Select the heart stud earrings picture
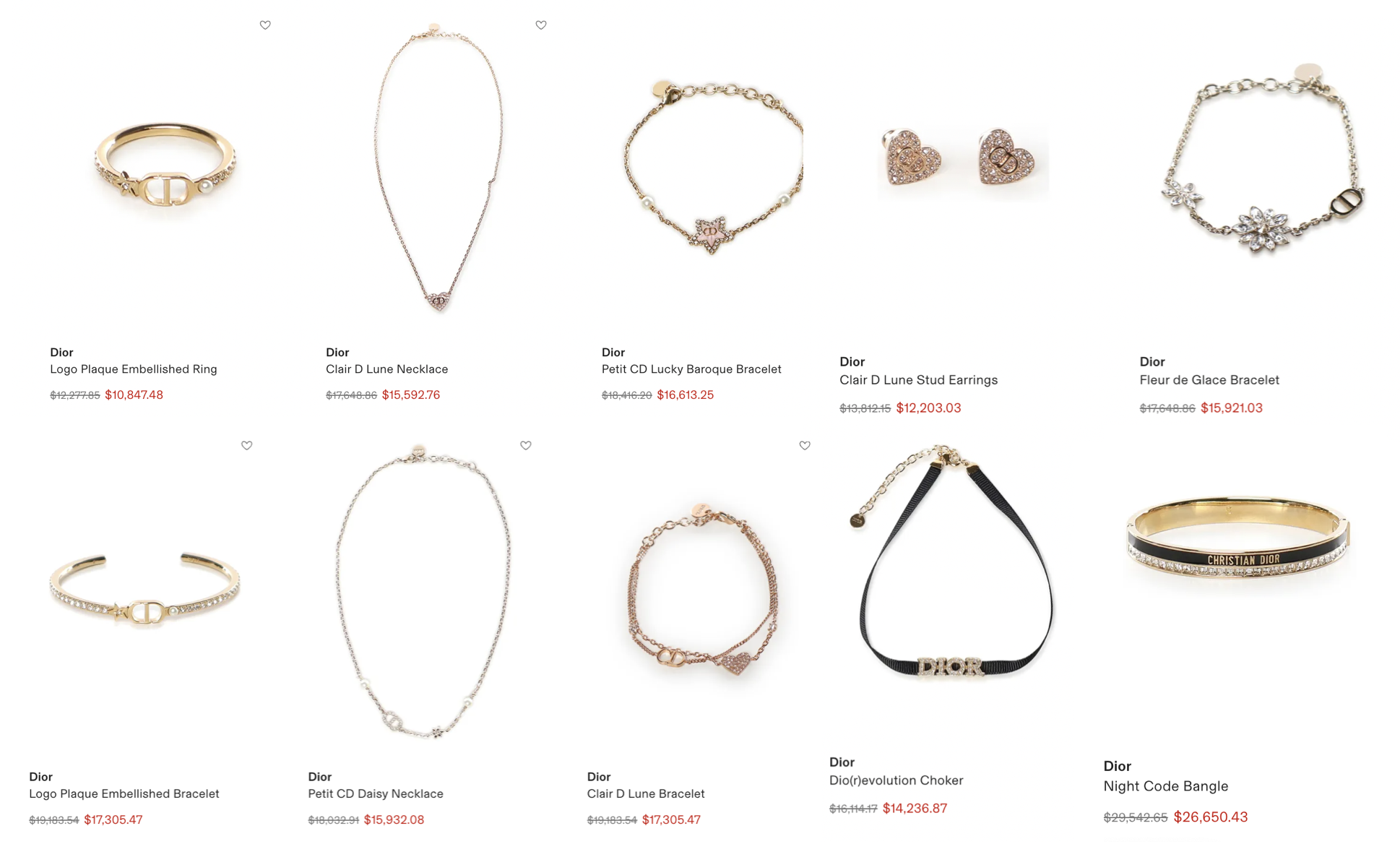Screen dimensions: 1400x844 tap(959, 159)
